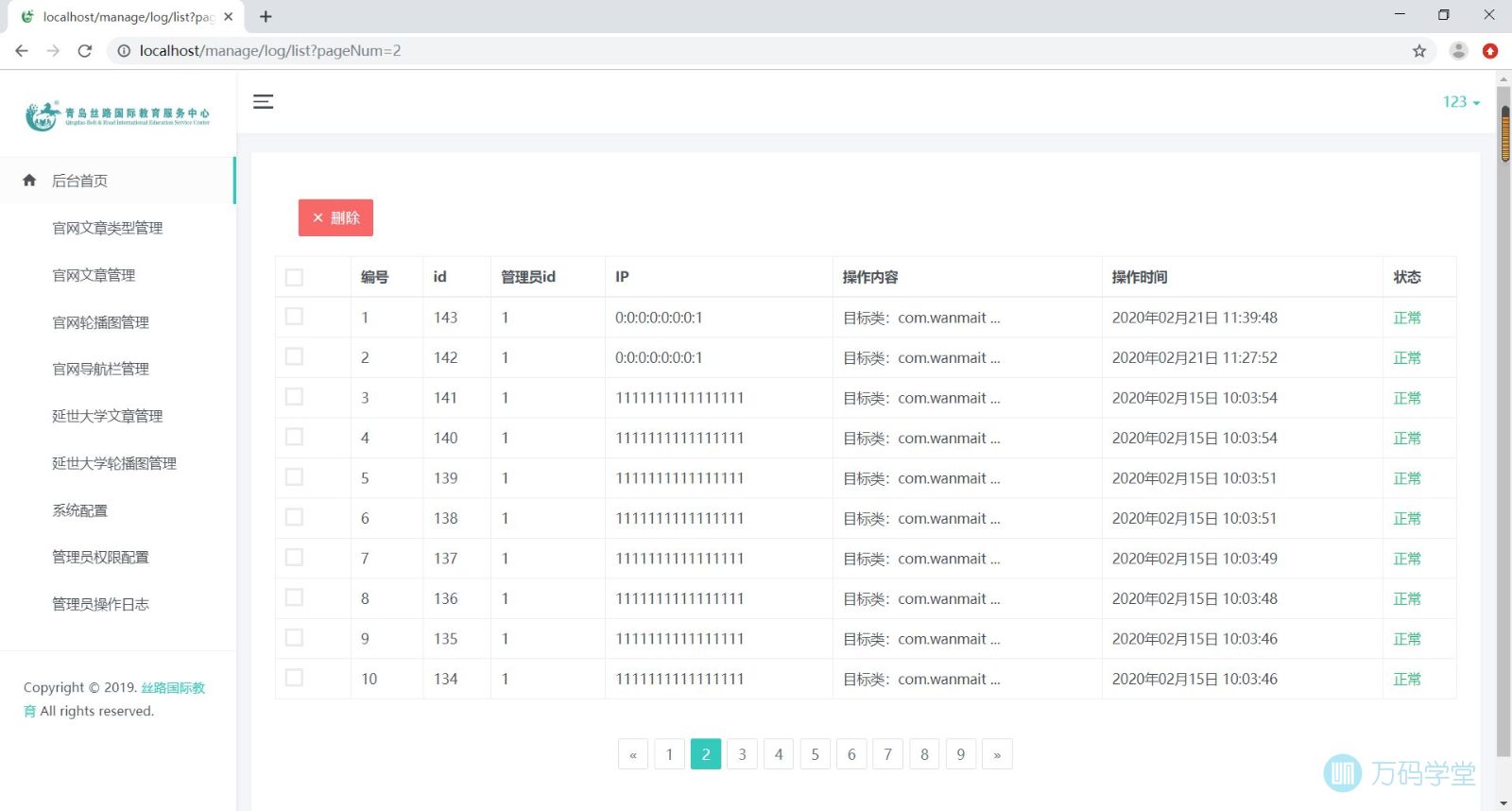Open 官网文章类型管理 menu item

(x=107, y=228)
